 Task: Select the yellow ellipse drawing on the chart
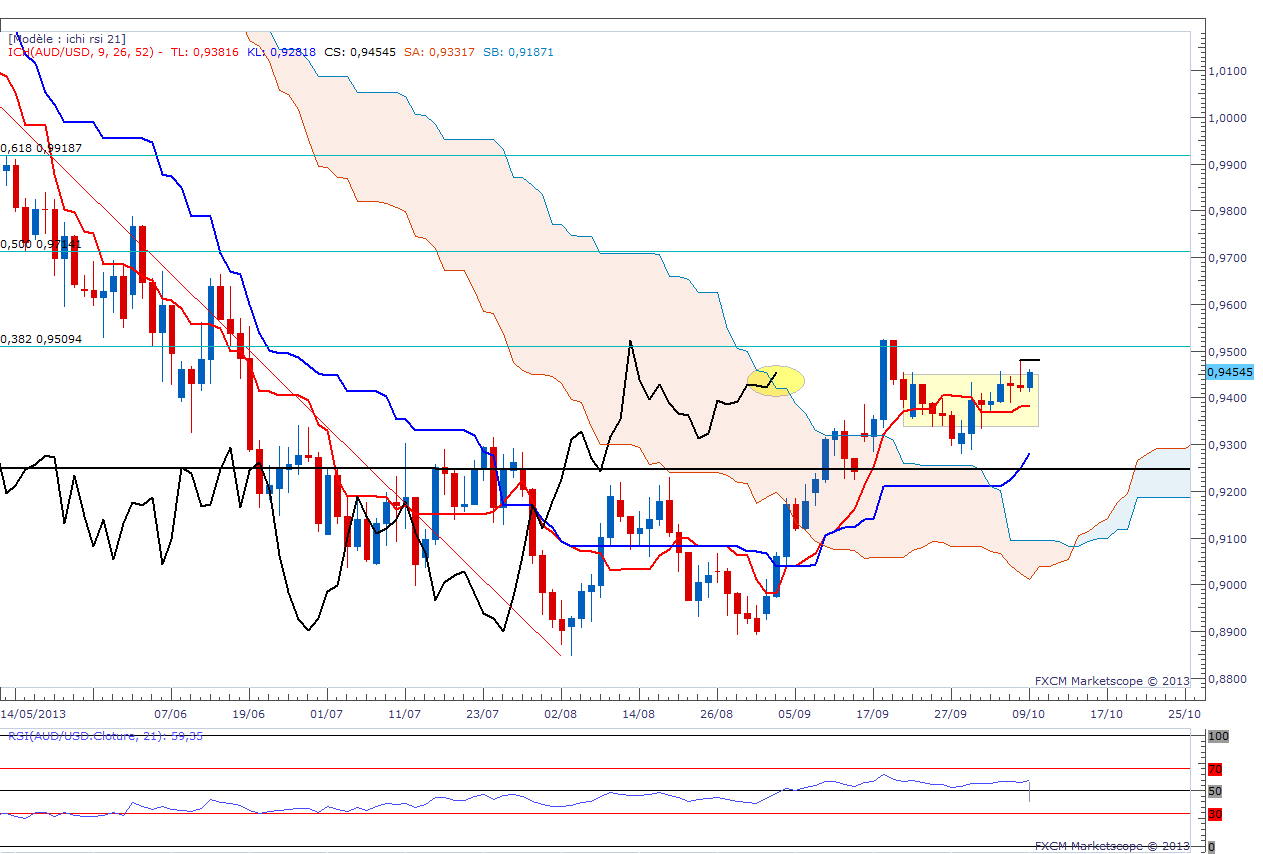[x=777, y=380]
